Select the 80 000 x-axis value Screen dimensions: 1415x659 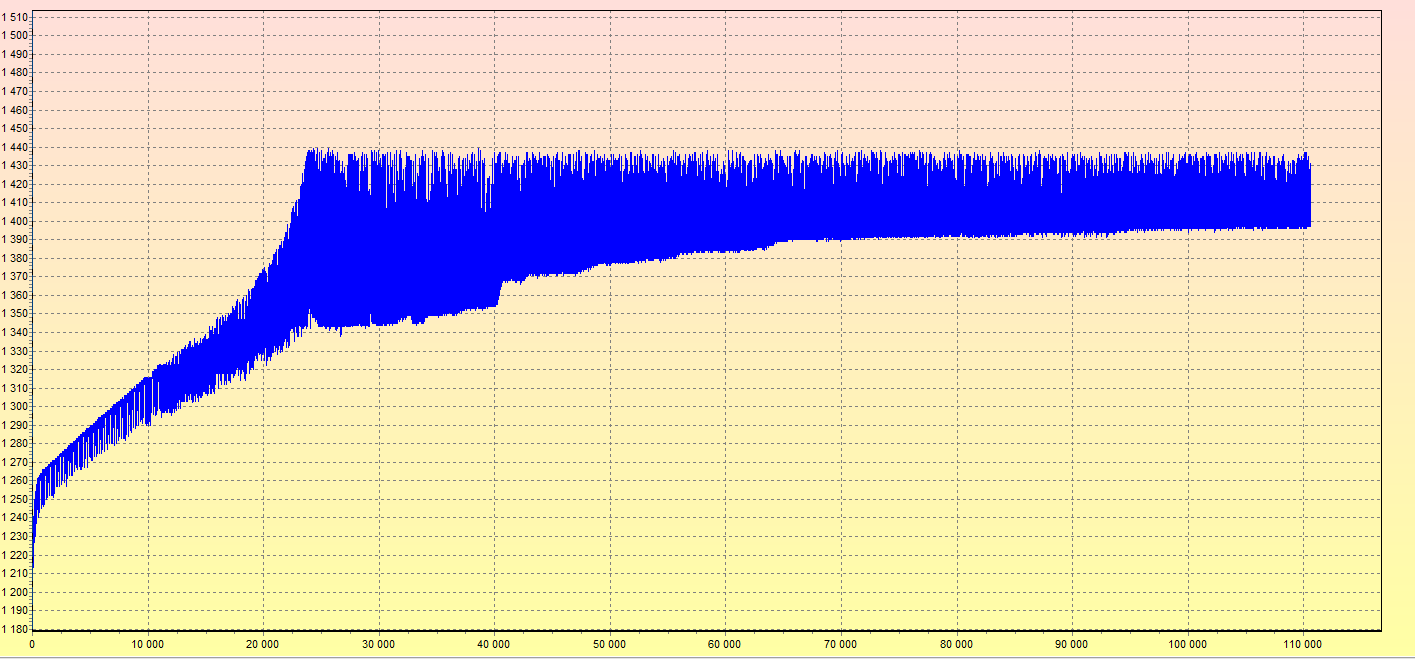pos(957,644)
